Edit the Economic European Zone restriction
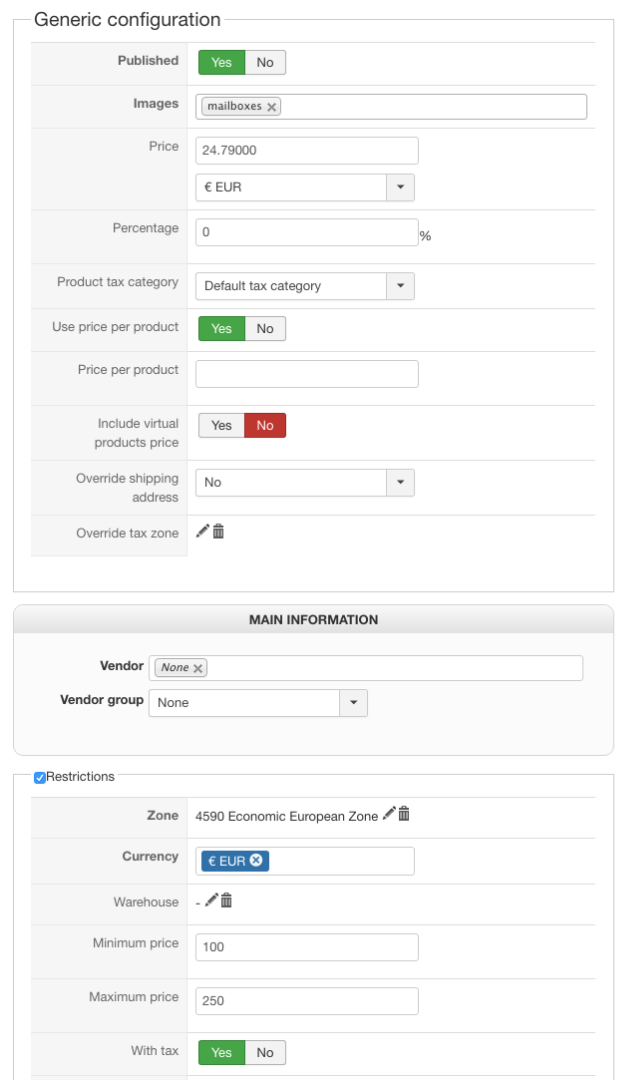 389,815
